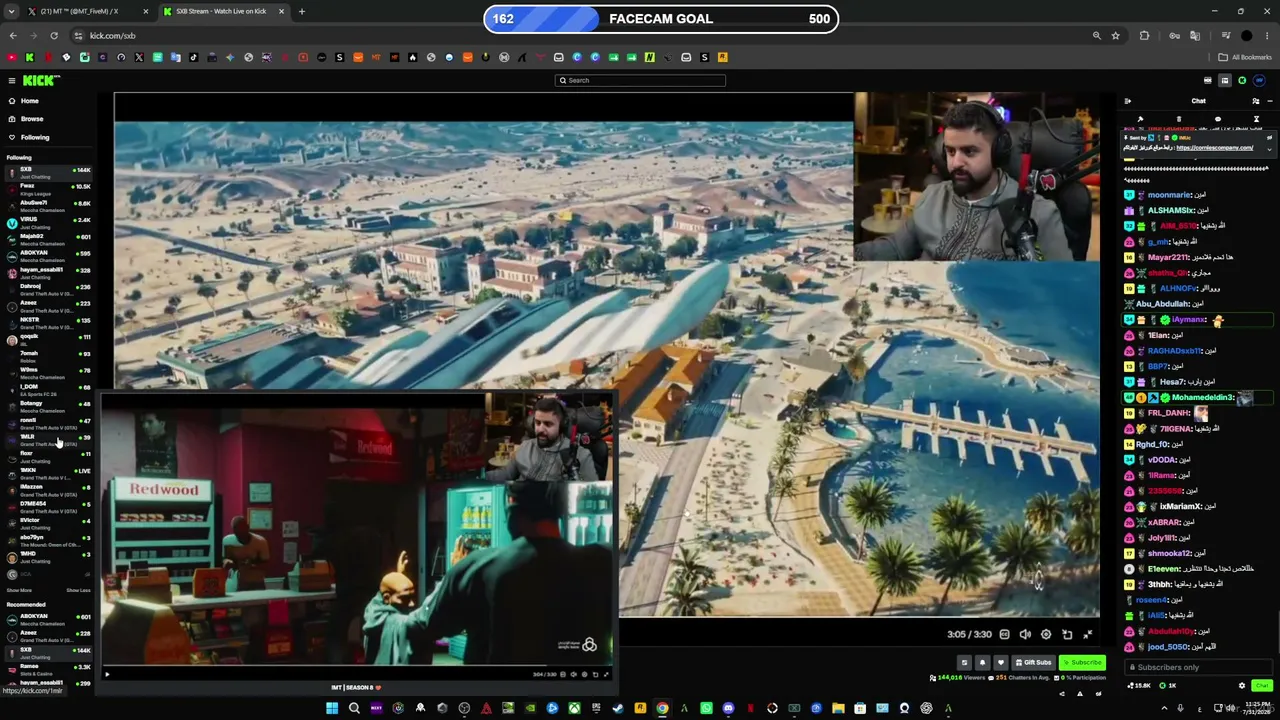Focus the Kick search box
Screen dimensions: 1280x720
pos(640,80)
